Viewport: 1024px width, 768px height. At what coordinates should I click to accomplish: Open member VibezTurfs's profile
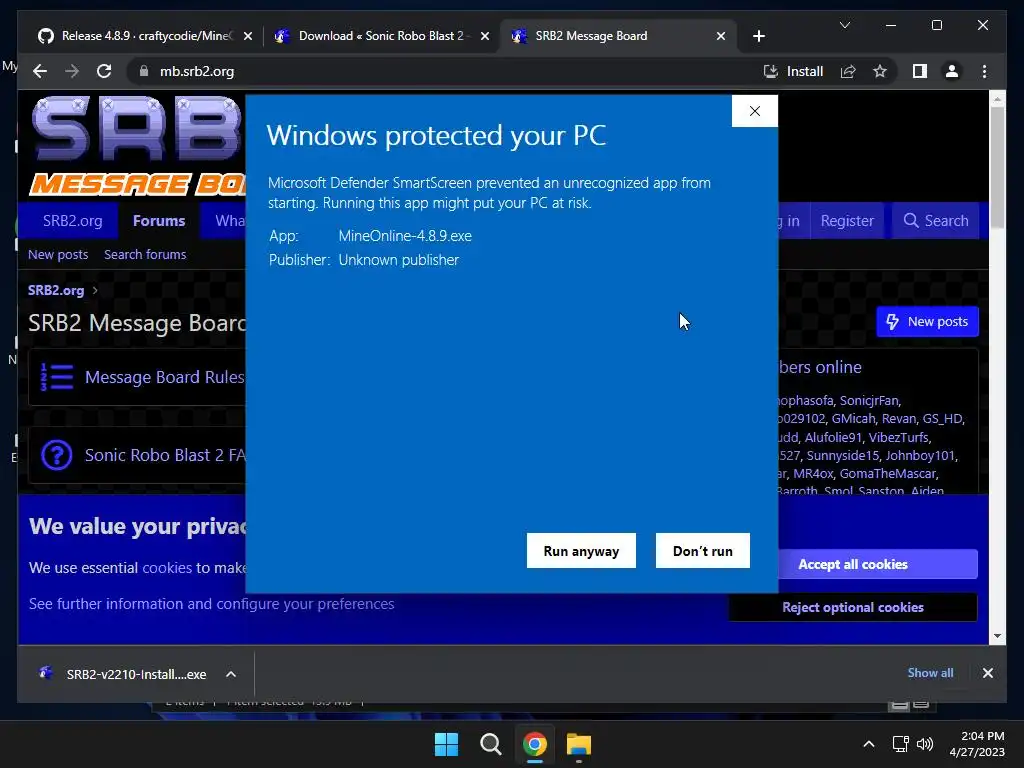tap(898, 437)
